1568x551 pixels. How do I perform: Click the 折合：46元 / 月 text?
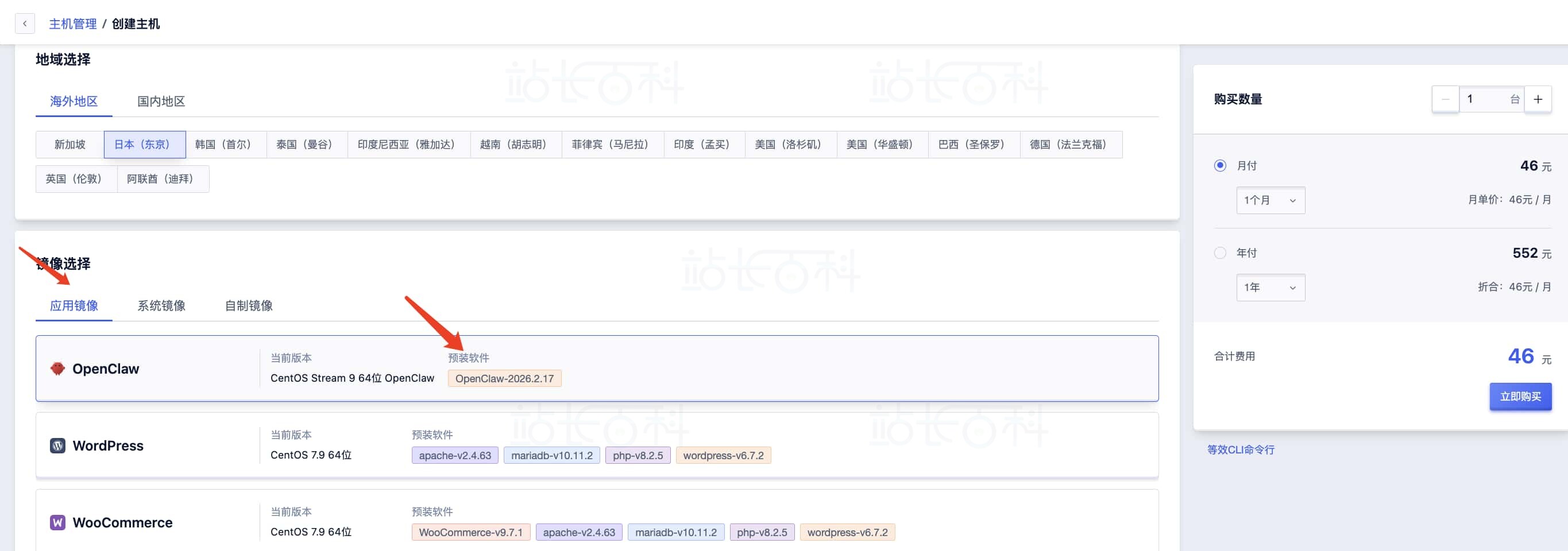pyautogui.click(x=1515, y=286)
